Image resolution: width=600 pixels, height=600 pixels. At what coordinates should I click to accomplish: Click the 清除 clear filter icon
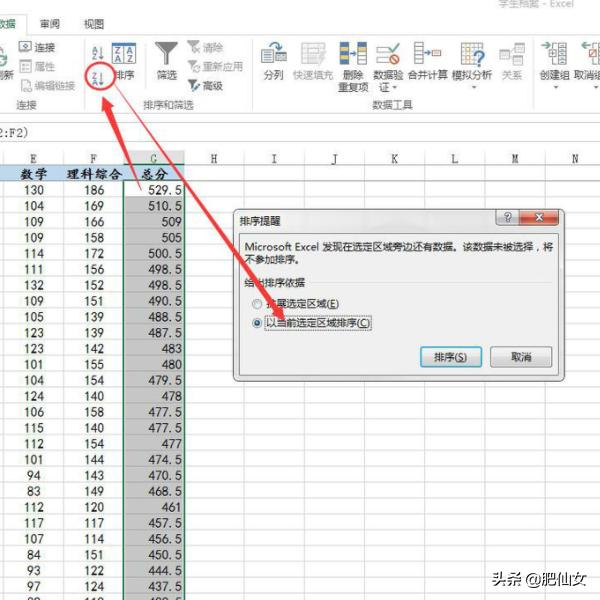click(194, 47)
